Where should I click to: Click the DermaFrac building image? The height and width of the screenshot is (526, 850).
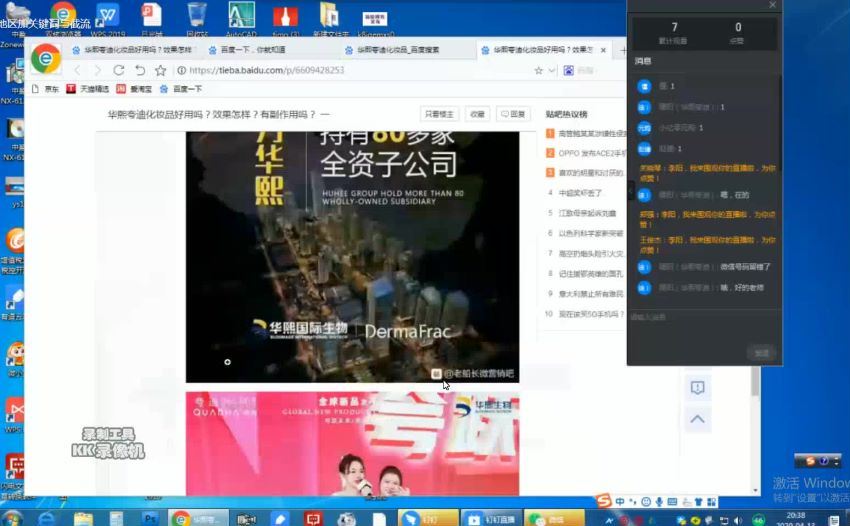point(352,257)
